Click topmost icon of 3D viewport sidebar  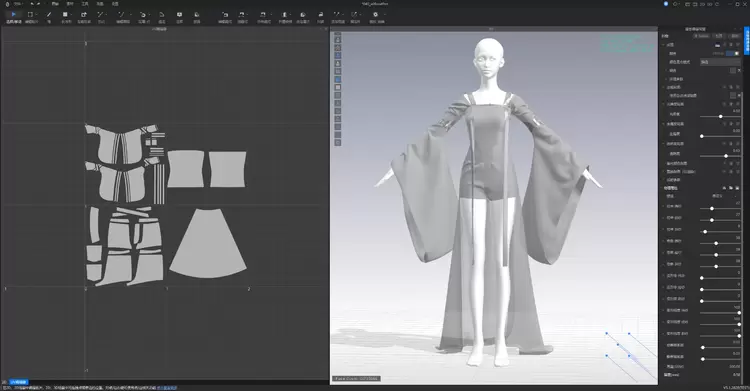pyautogui.click(x=338, y=34)
